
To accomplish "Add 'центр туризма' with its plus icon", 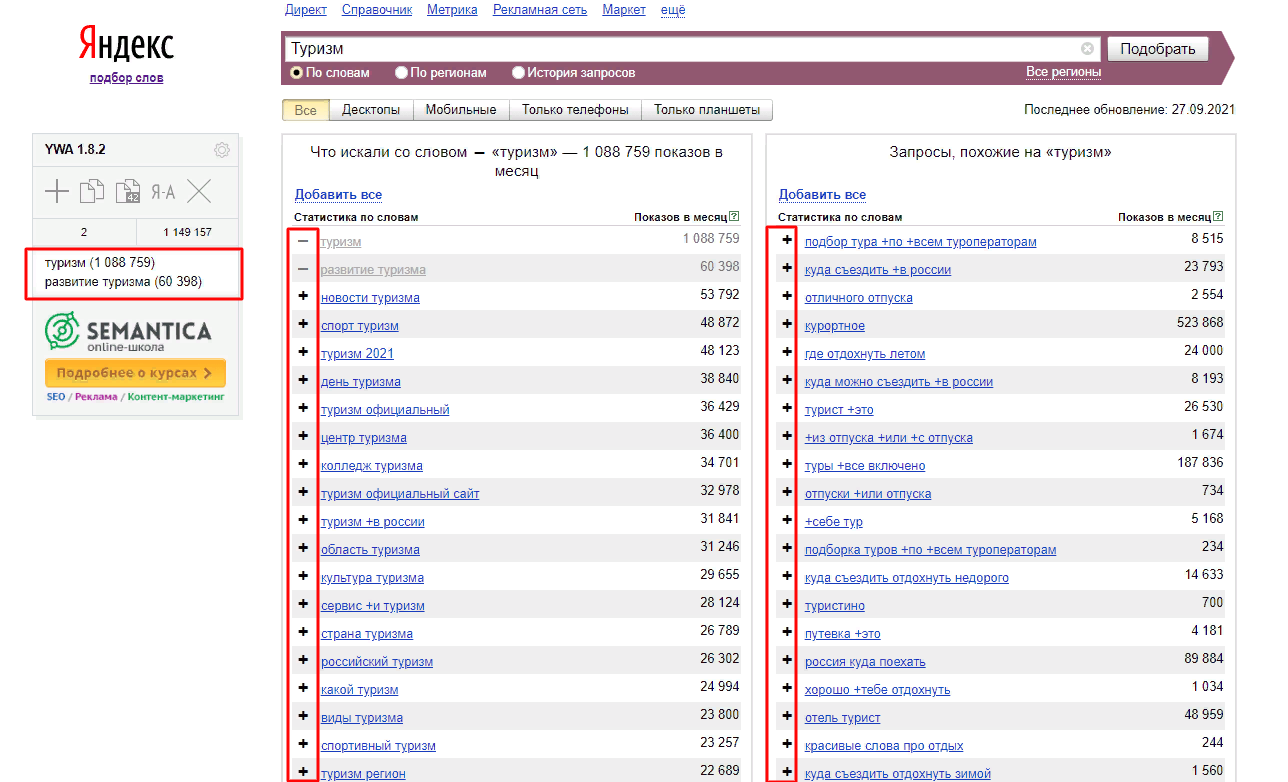I will point(303,438).
